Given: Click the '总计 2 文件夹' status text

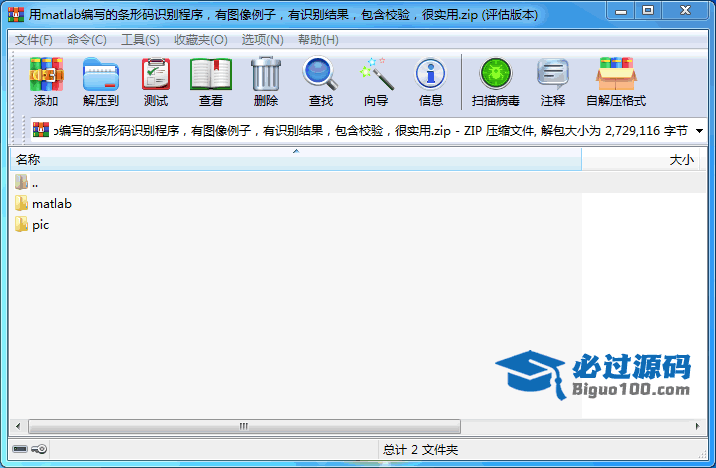Looking at the screenshot, I should (x=420, y=450).
